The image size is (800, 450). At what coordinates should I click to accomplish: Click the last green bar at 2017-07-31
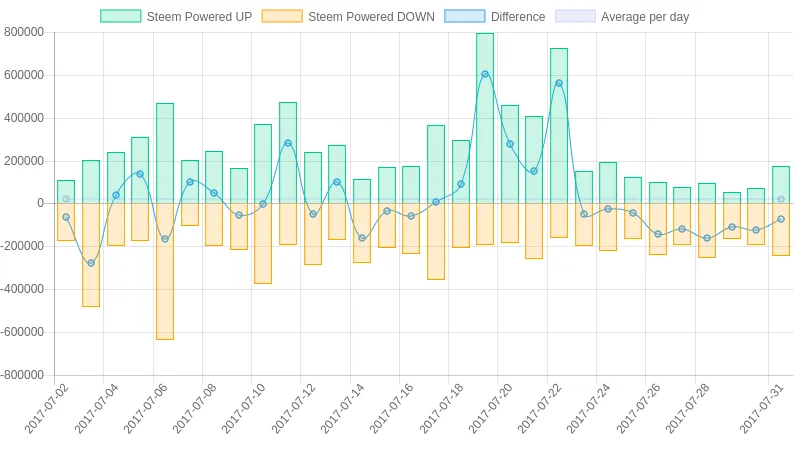tap(781, 185)
